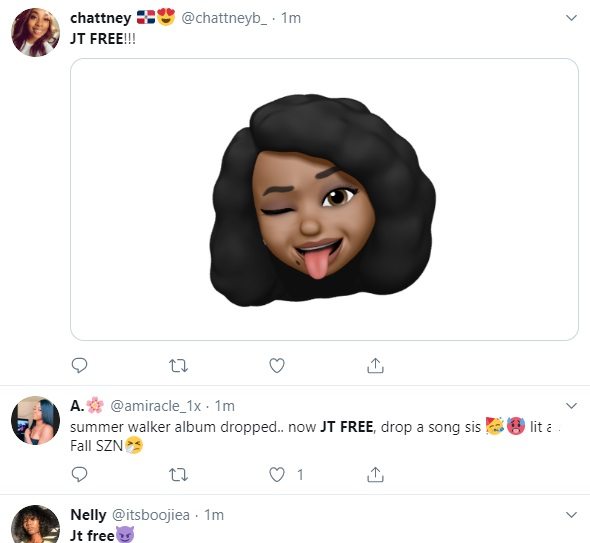The height and width of the screenshot is (543, 590).
Task: Open @itsboojiea handle link
Action: click(151, 514)
